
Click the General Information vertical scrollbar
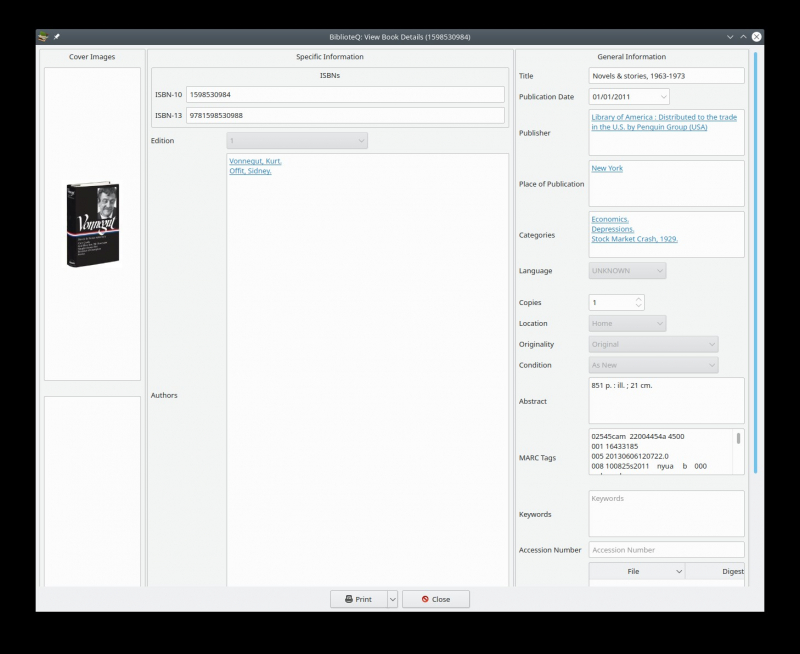pos(756,263)
